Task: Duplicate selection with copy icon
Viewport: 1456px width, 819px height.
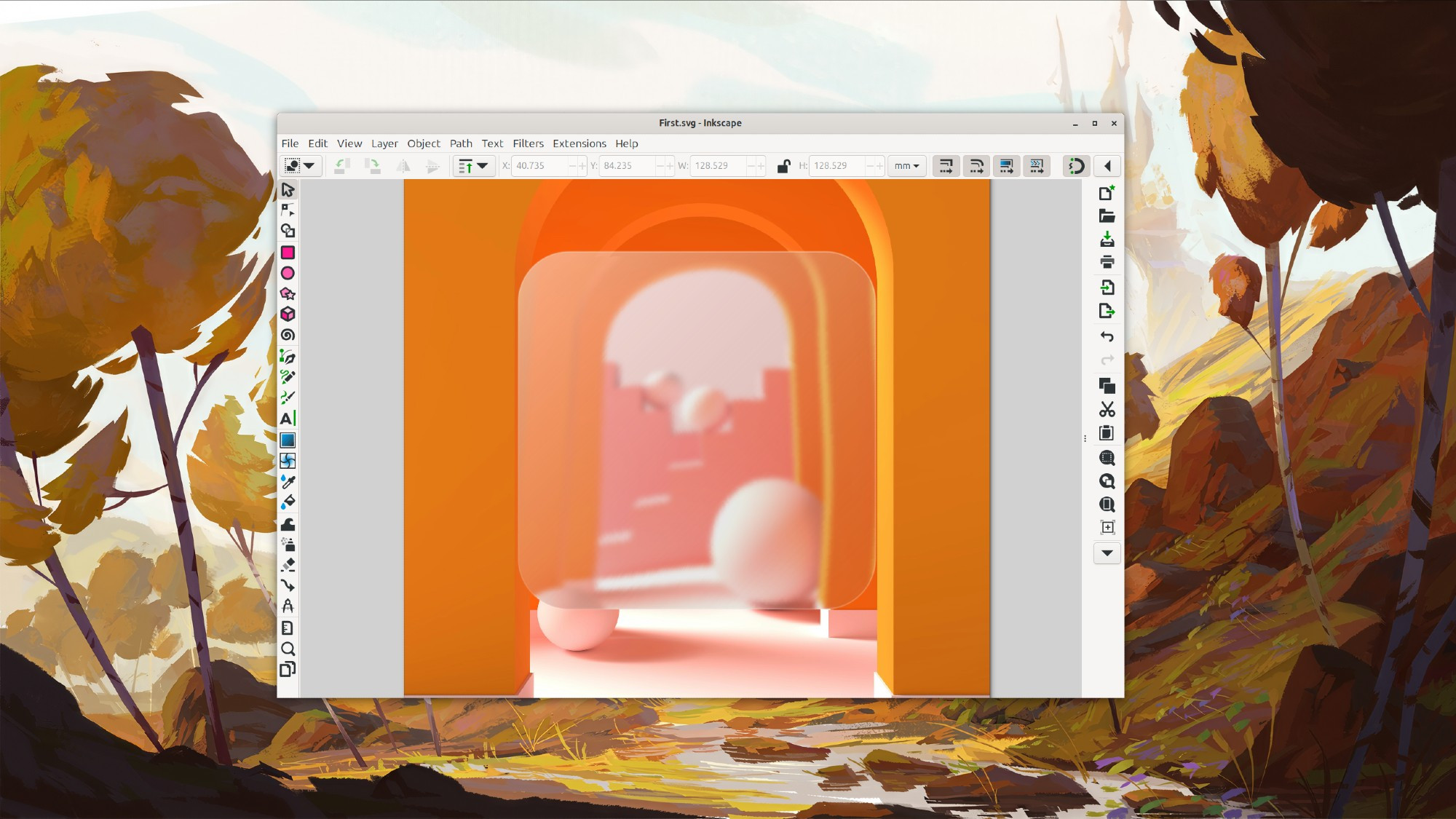Action: pyautogui.click(x=1107, y=386)
